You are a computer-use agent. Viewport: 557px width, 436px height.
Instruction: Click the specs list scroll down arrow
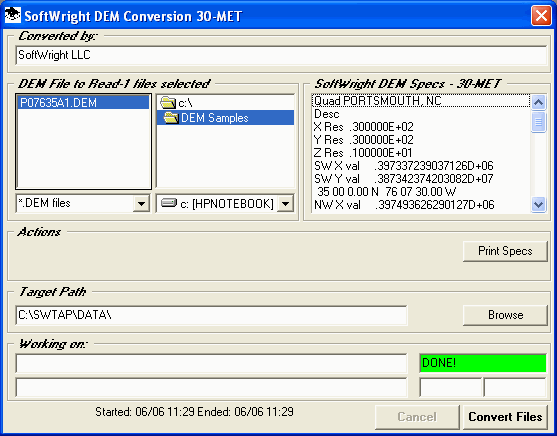click(539, 205)
